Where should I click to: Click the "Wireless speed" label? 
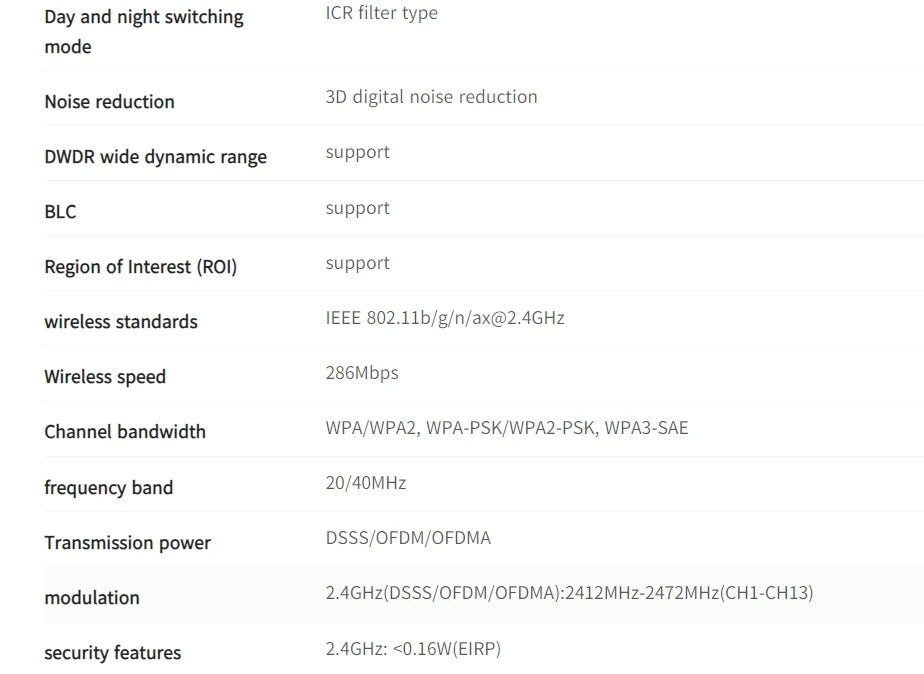tap(105, 377)
